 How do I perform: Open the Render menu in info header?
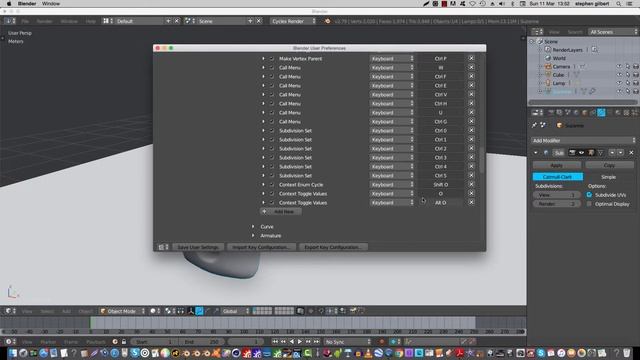click(x=44, y=21)
